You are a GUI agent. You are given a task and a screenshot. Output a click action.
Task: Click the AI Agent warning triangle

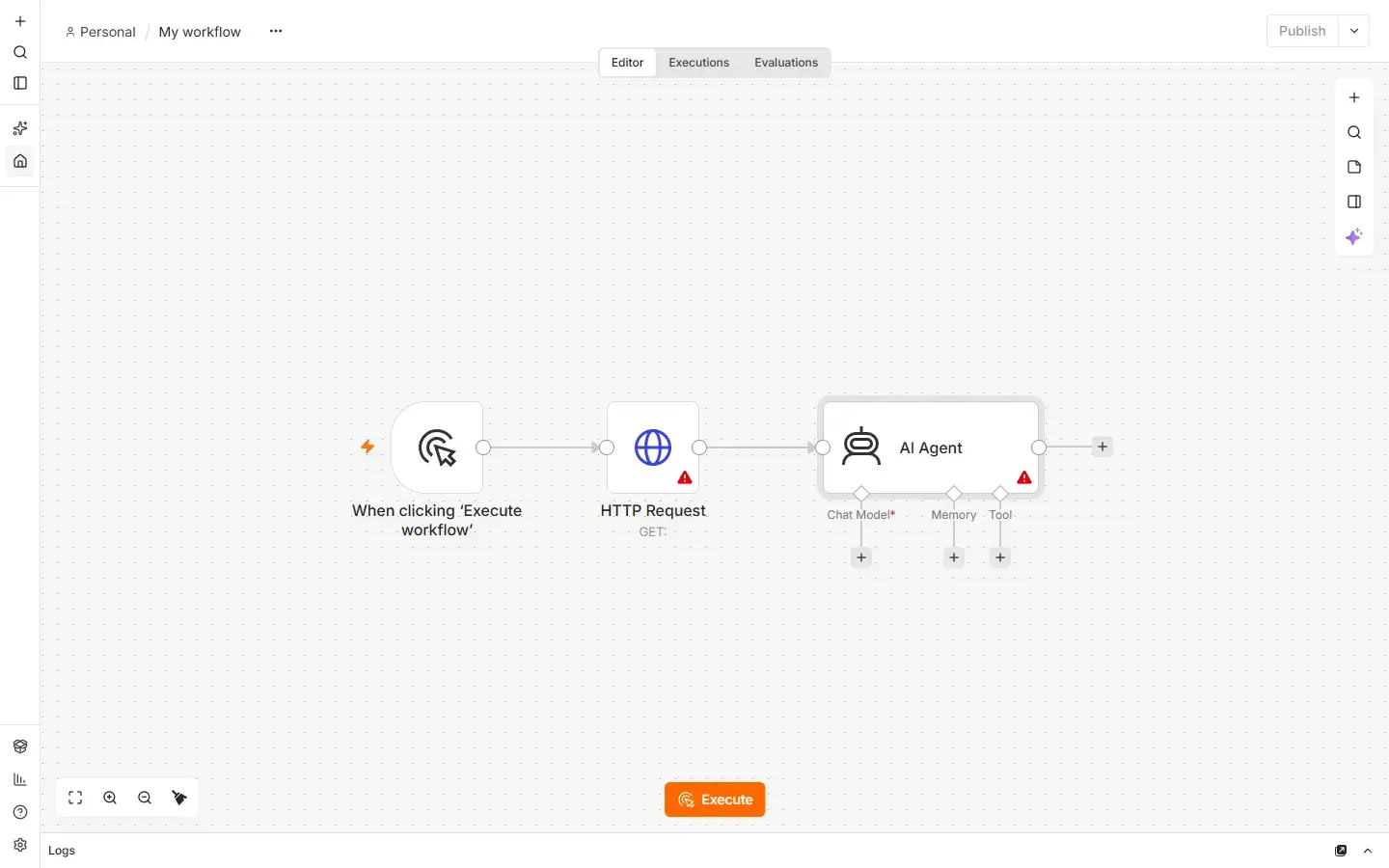point(1024,477)
